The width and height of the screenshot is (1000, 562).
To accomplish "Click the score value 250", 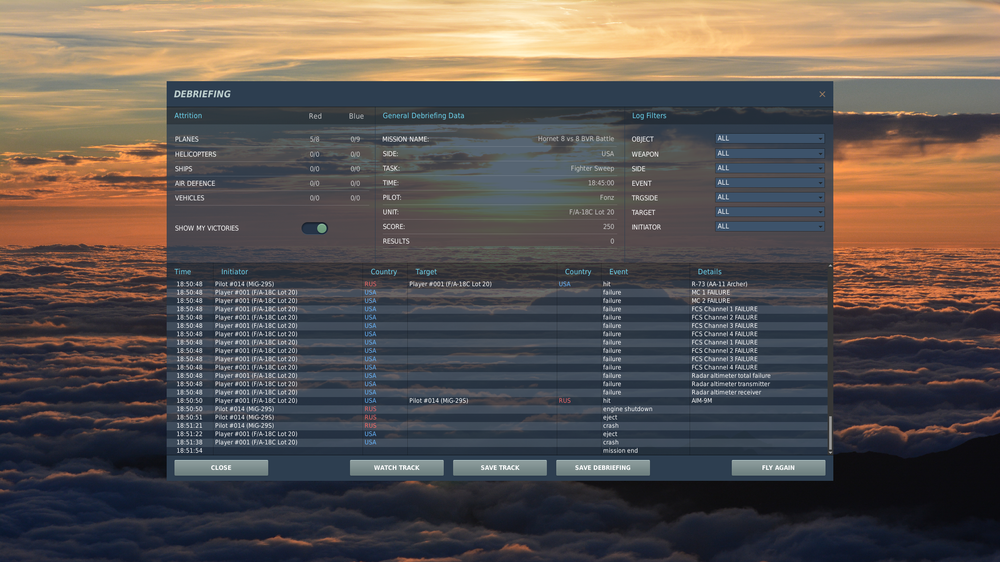I will click(609, 226).
